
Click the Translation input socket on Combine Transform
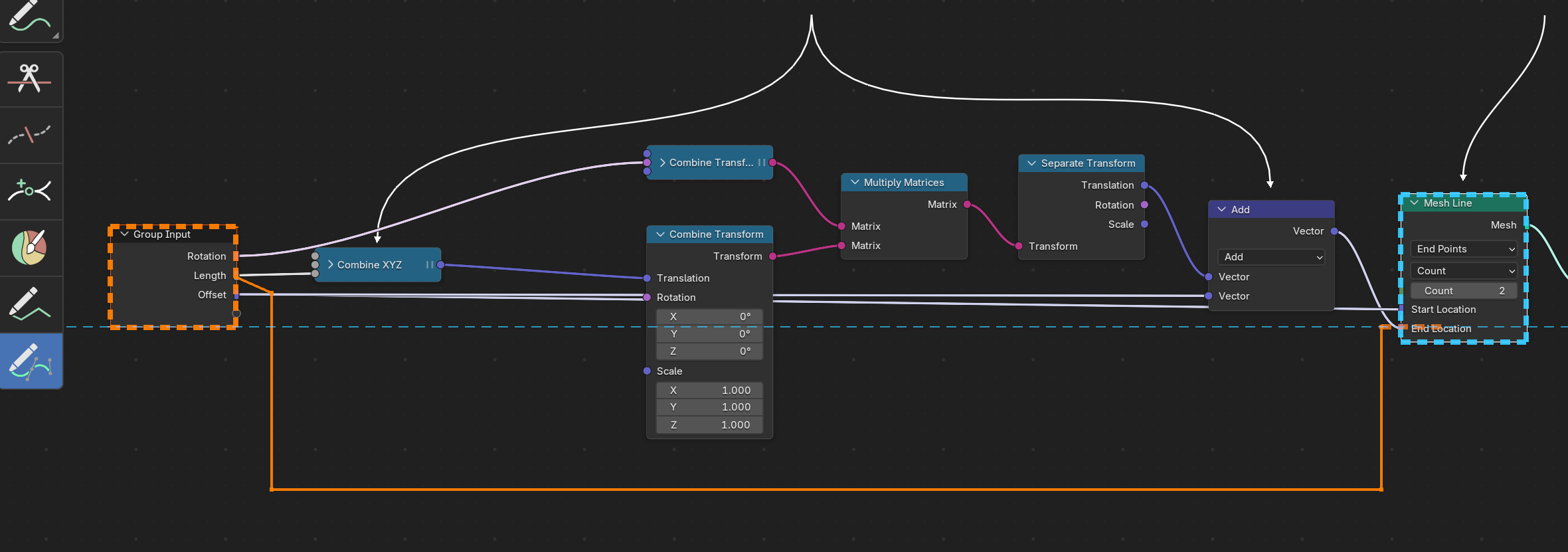pos(647,278)
